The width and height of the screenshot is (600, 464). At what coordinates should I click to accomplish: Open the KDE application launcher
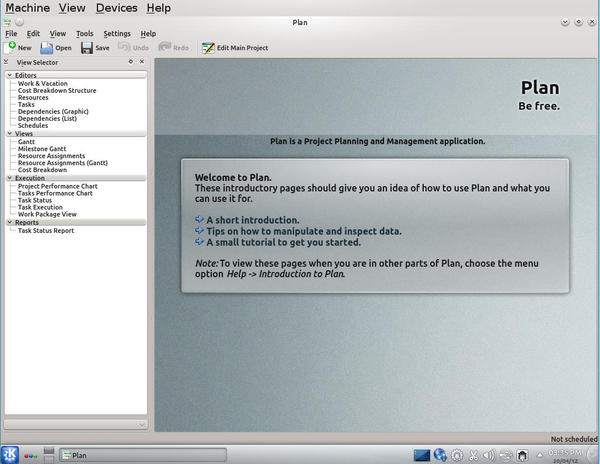[10, 455]
